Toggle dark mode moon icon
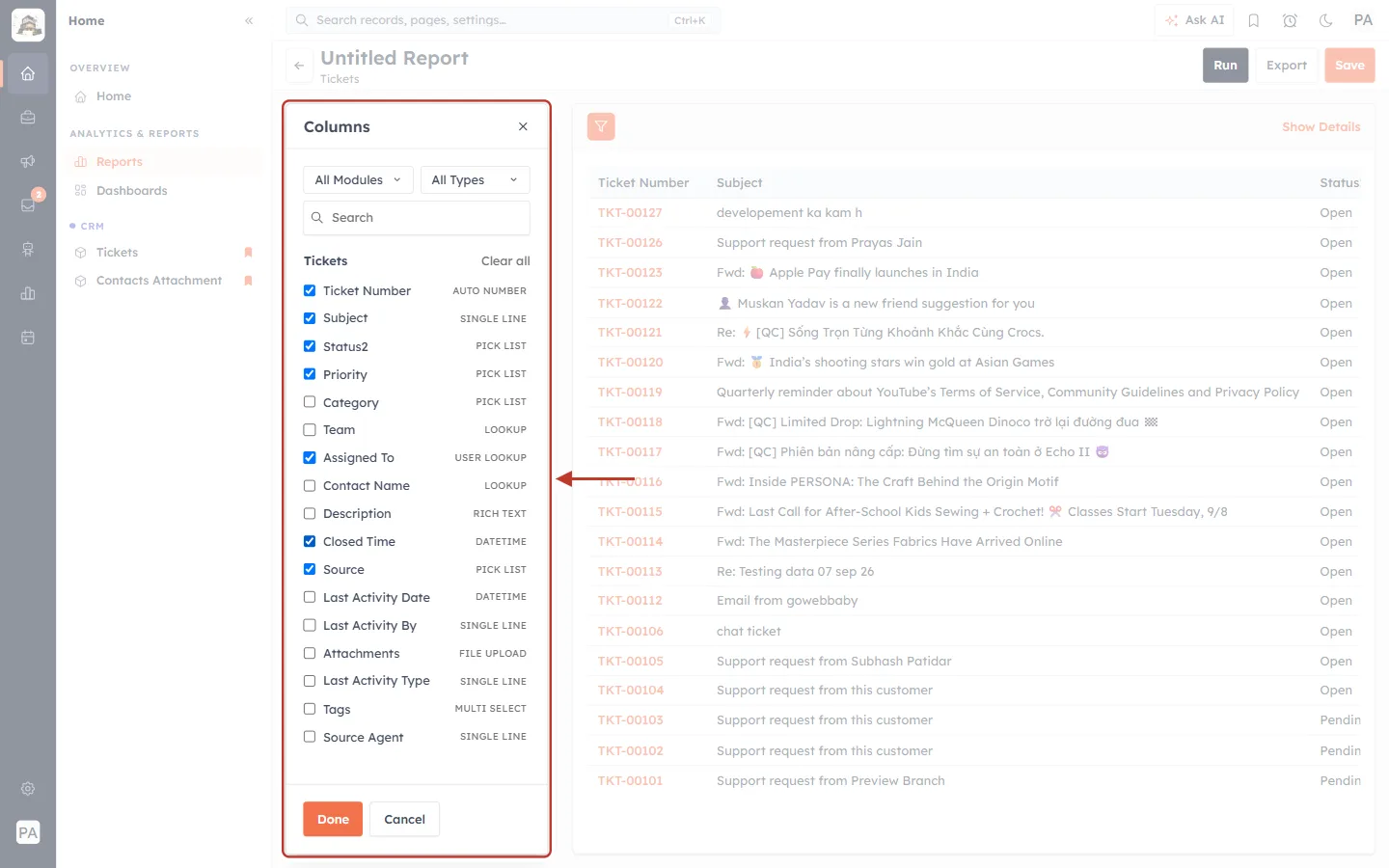 click(1326, 20)
